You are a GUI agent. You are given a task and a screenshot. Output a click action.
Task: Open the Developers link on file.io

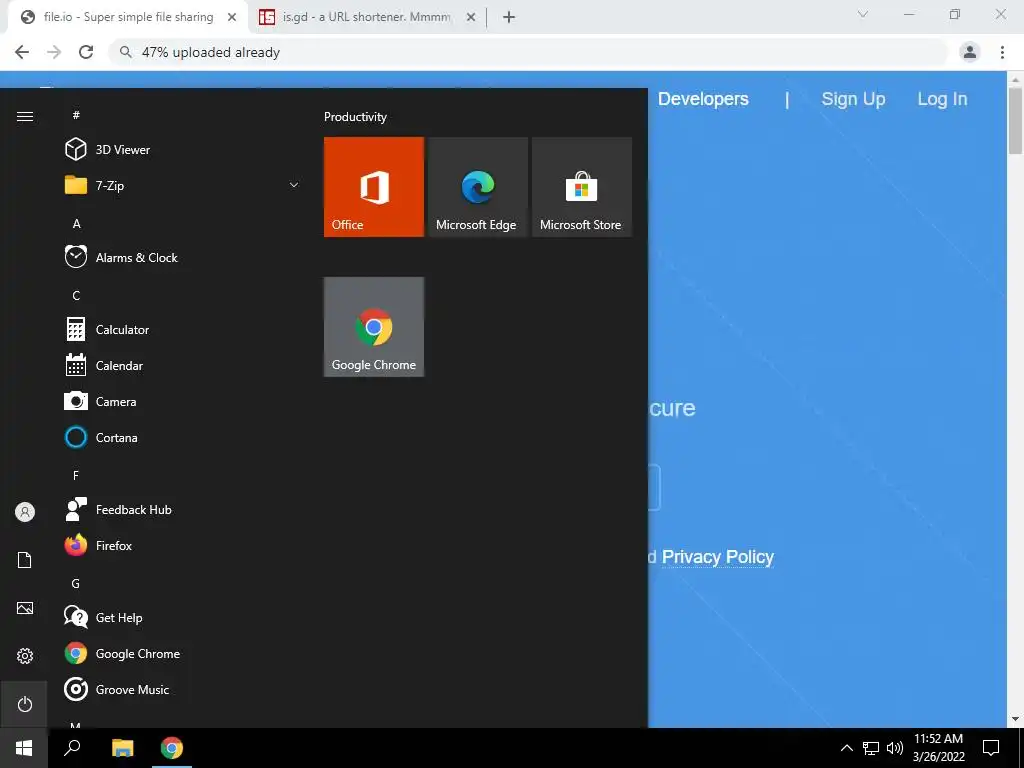(703, 99)
